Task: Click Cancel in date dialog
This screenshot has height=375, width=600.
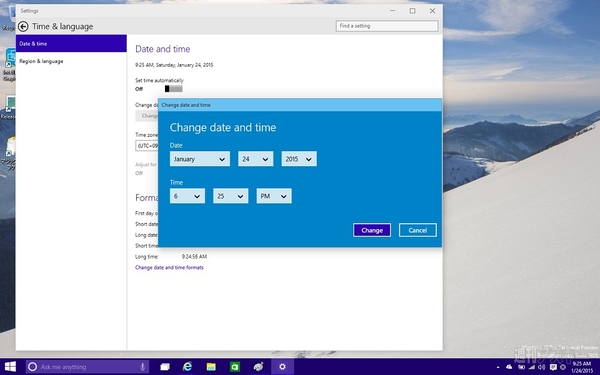Action: [x=417, y=230]
